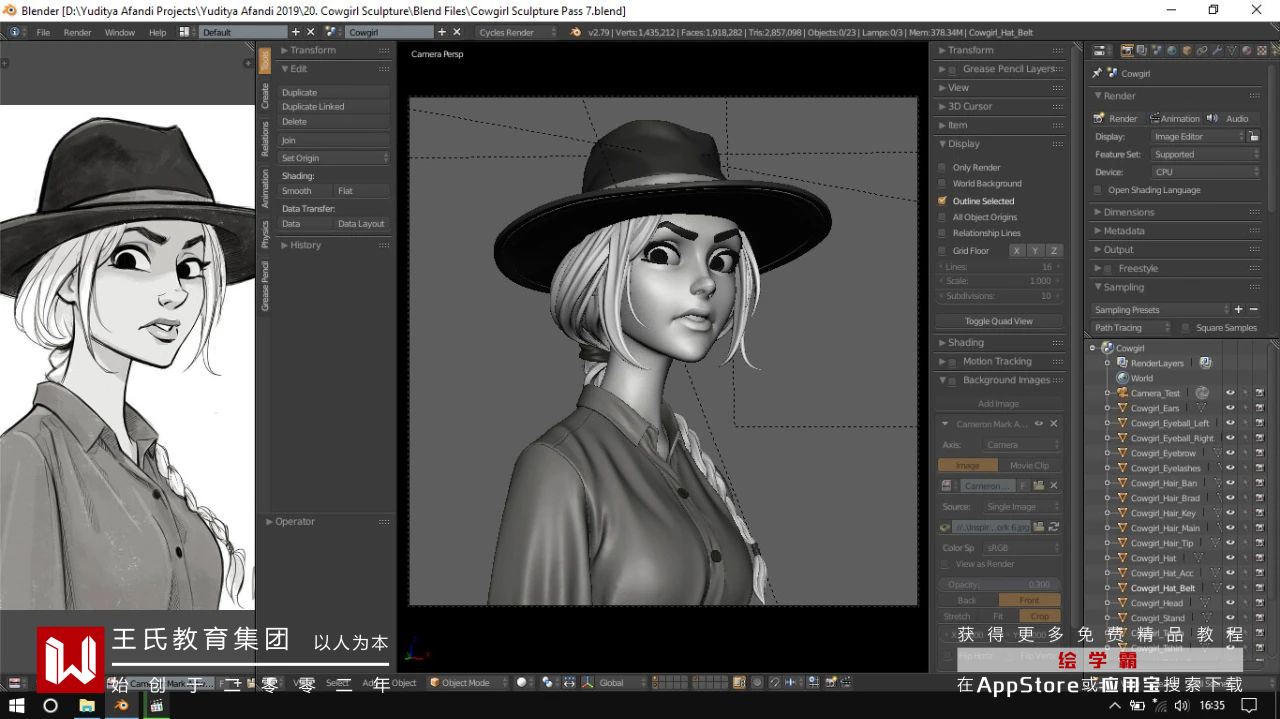
Task: Adjust the background image Opacity slider
Action: point(998,584)
